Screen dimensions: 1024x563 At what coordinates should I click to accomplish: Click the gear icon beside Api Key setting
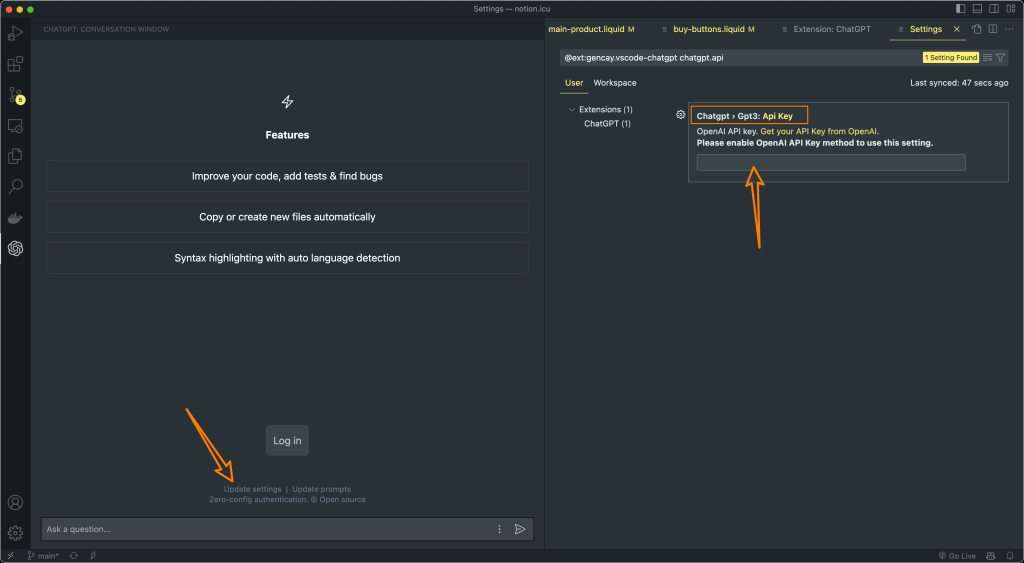pos(681,115)
